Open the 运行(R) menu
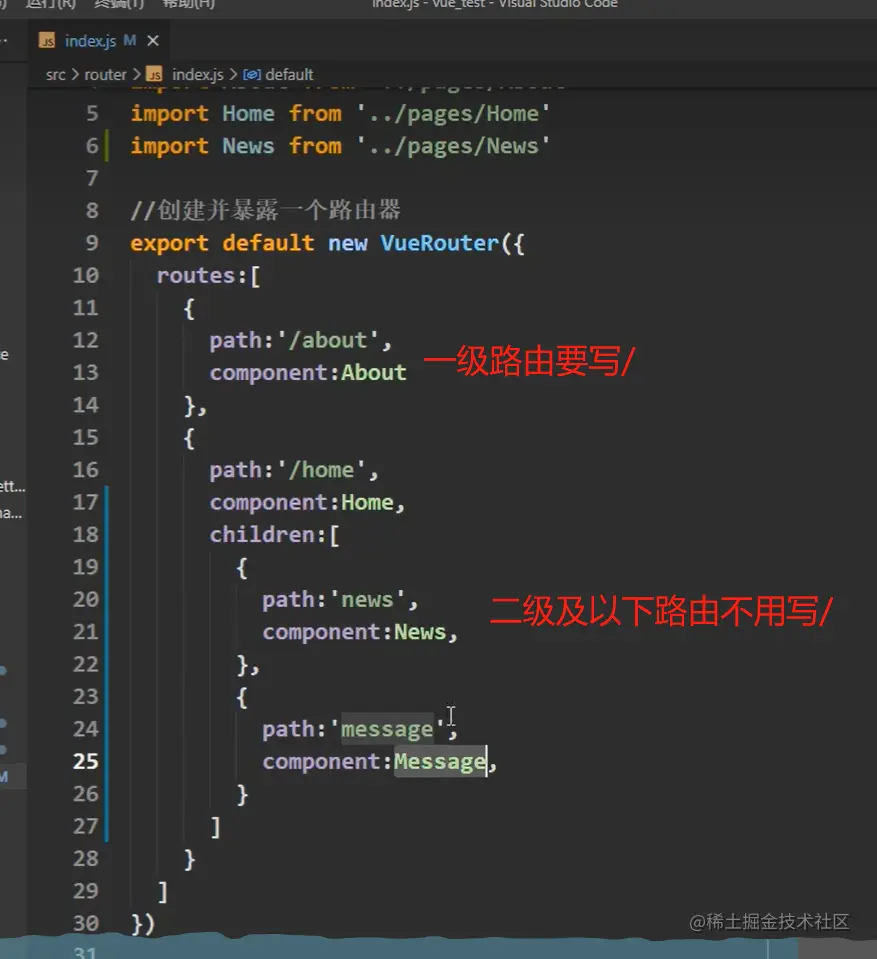877x959 pixels. click(x=50, y=4)
